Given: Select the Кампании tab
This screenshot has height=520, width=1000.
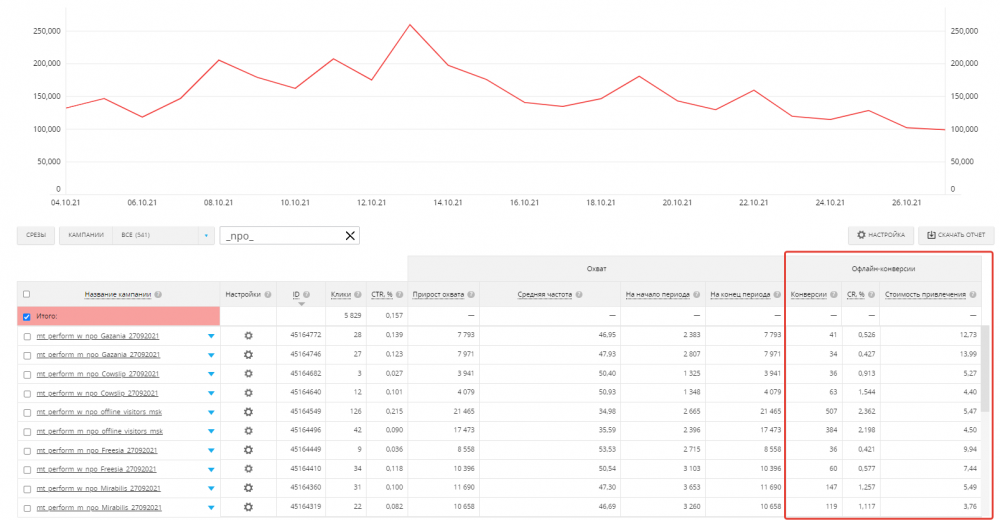Looking at the screenshot, I should 85,235.
